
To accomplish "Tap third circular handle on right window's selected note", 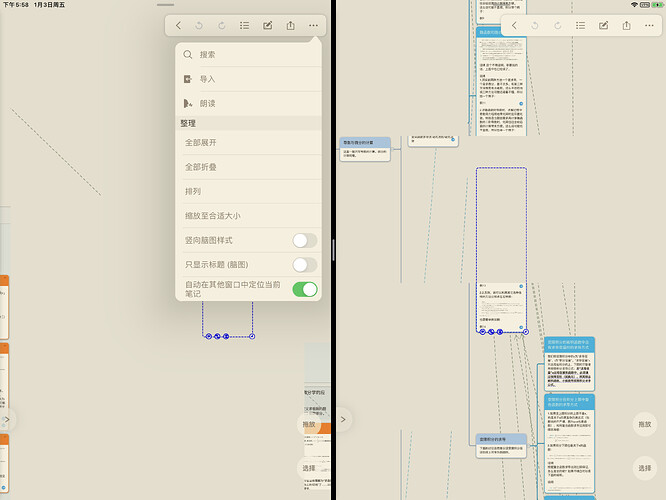I will [500, 332].
